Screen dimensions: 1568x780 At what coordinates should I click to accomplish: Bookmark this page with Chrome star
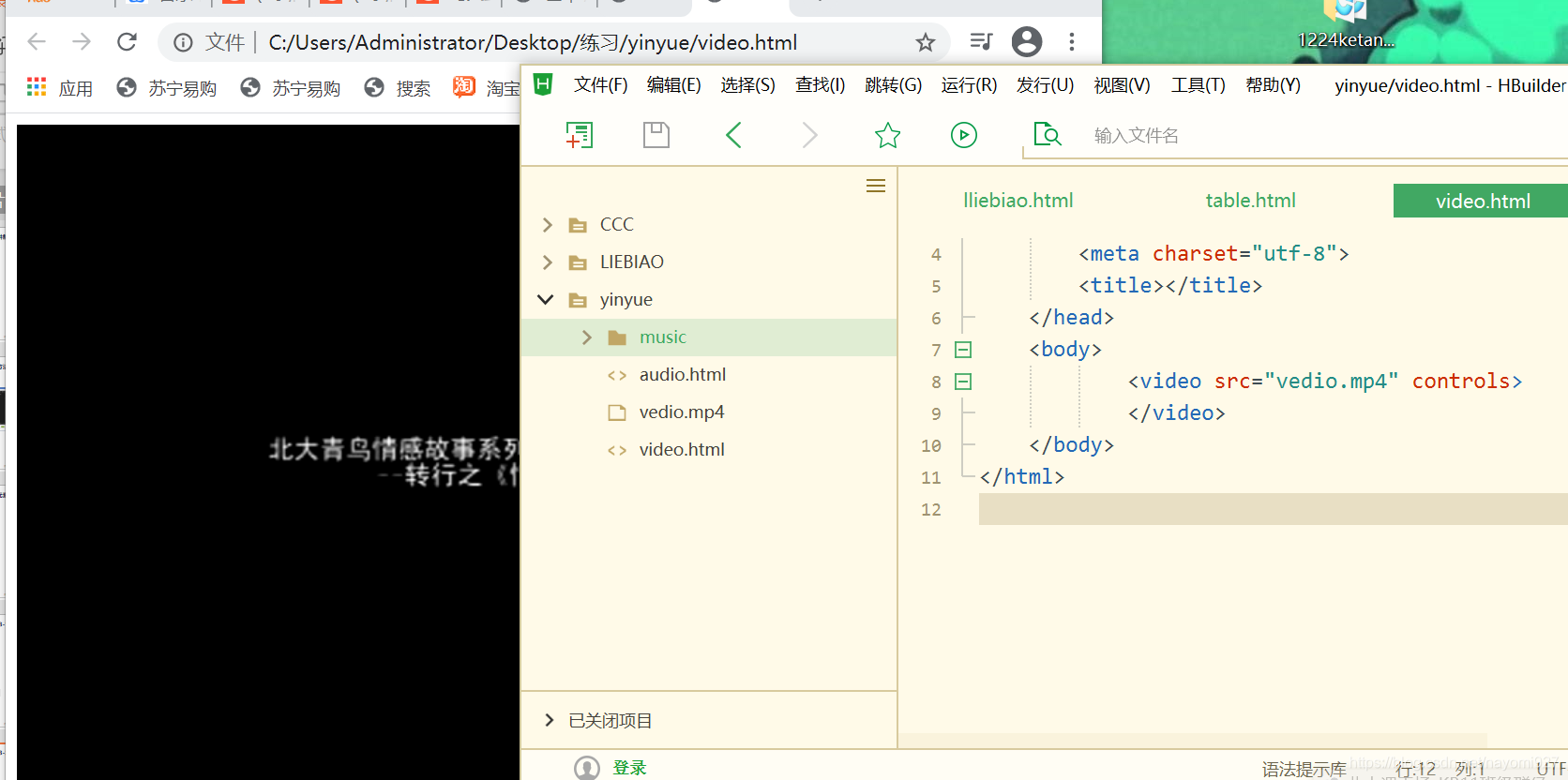pos(926,42)
